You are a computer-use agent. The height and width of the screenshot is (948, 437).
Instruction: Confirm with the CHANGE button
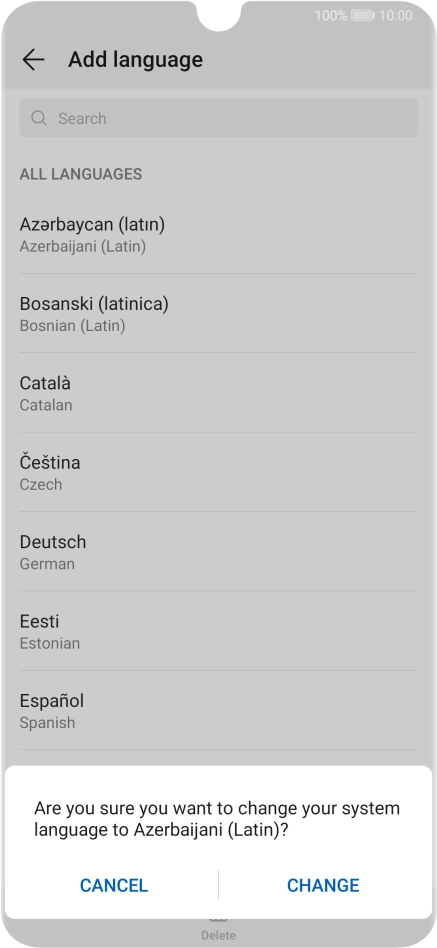[x=323, y=885]
